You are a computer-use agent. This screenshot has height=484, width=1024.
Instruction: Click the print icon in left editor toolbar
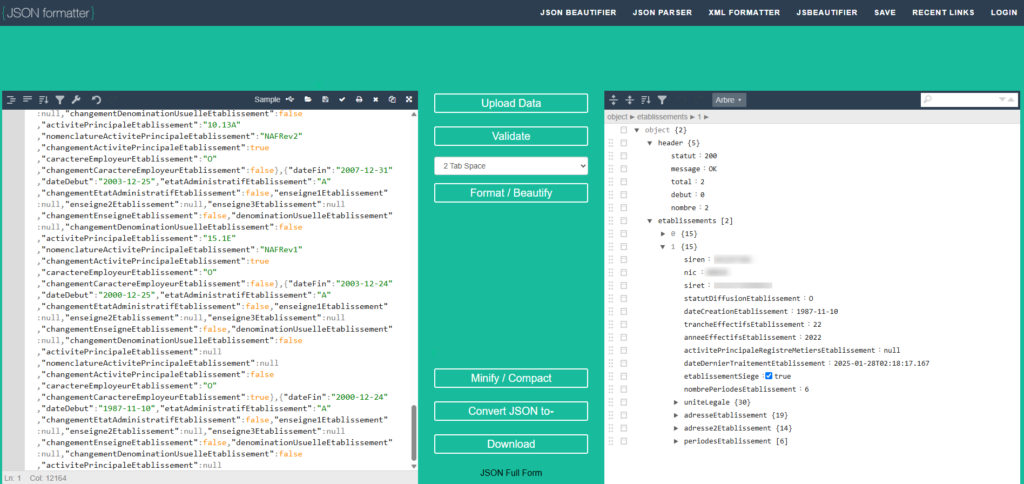(359, 99)
